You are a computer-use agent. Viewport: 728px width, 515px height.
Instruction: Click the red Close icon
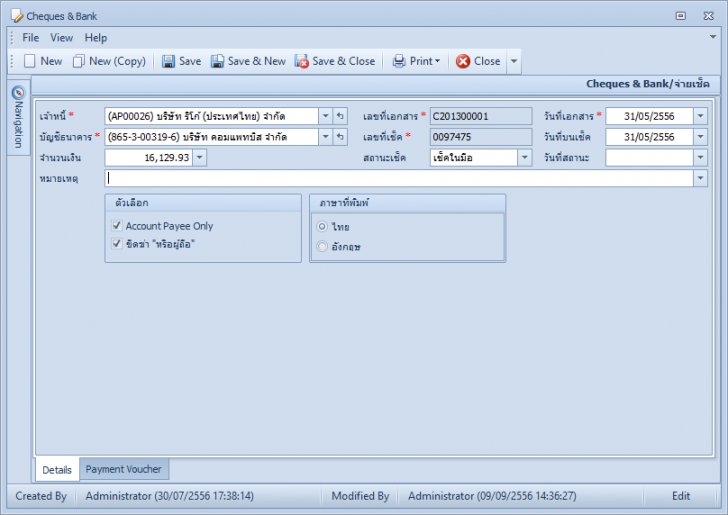click(x=462, y=61)
